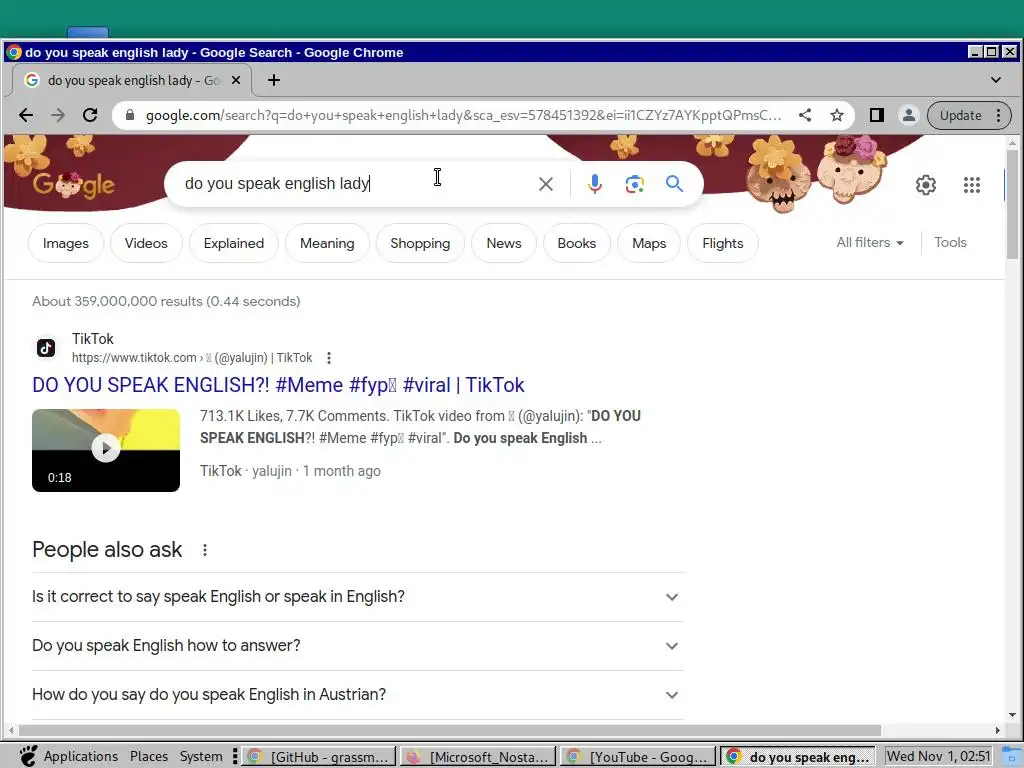The image size is (1024, 768).
Task: Reload the Google search page
Action: coord(90,116)
